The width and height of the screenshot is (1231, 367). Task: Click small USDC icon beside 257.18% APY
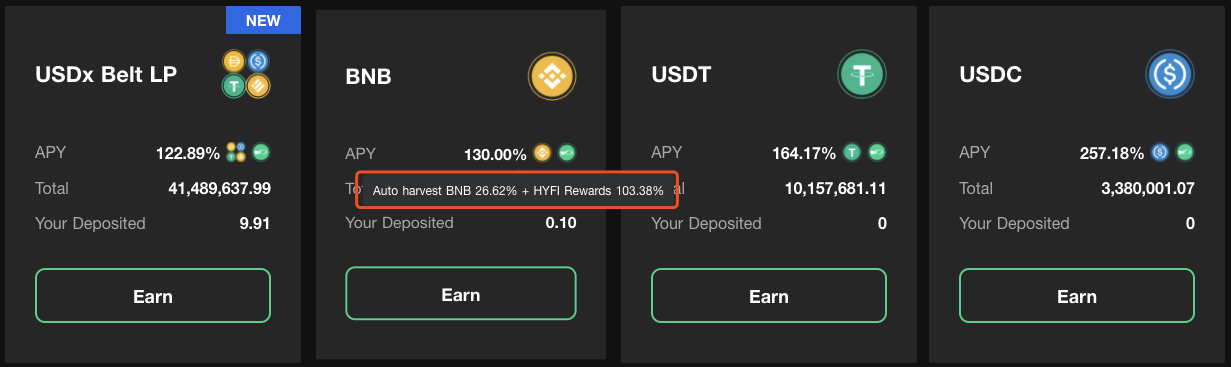point(1160,152)
